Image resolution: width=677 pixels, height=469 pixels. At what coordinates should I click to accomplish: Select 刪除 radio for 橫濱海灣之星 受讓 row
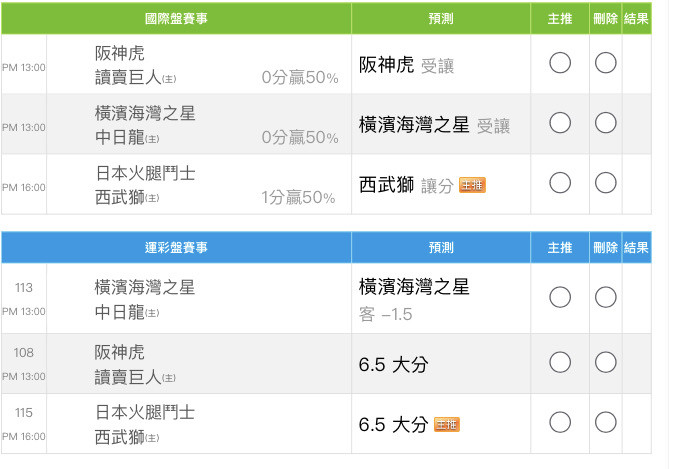coord(605,123)
